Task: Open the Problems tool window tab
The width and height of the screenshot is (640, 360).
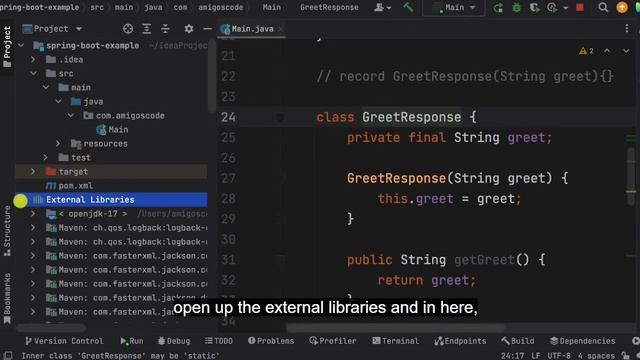Action: pyautogui.click(x=271, y=341)
